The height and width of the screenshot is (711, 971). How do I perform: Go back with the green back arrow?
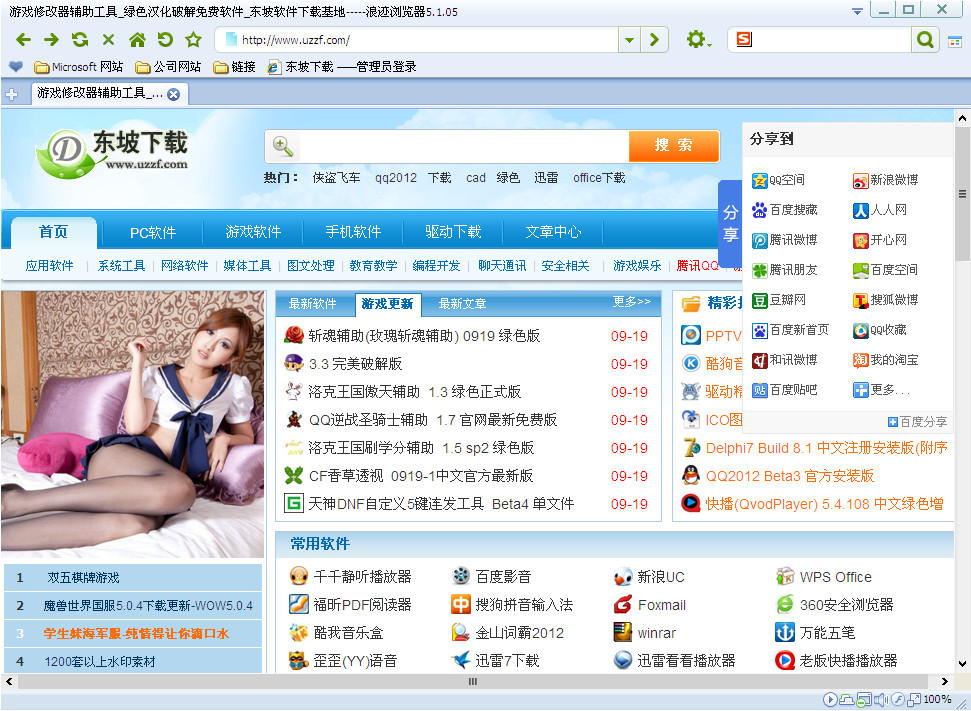click(23, 40)
